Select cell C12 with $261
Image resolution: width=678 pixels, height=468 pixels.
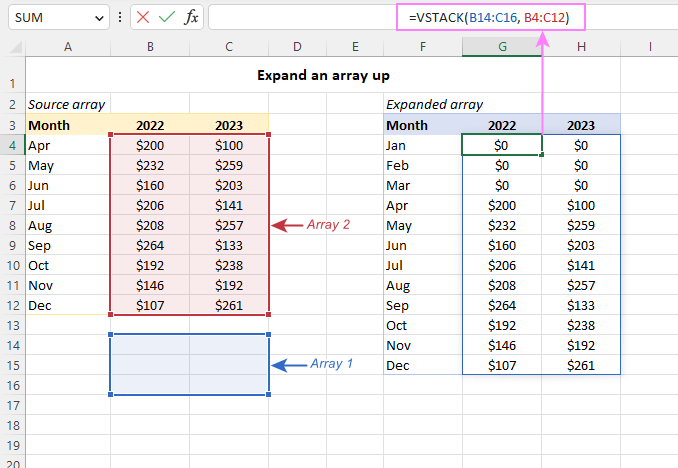229,305
